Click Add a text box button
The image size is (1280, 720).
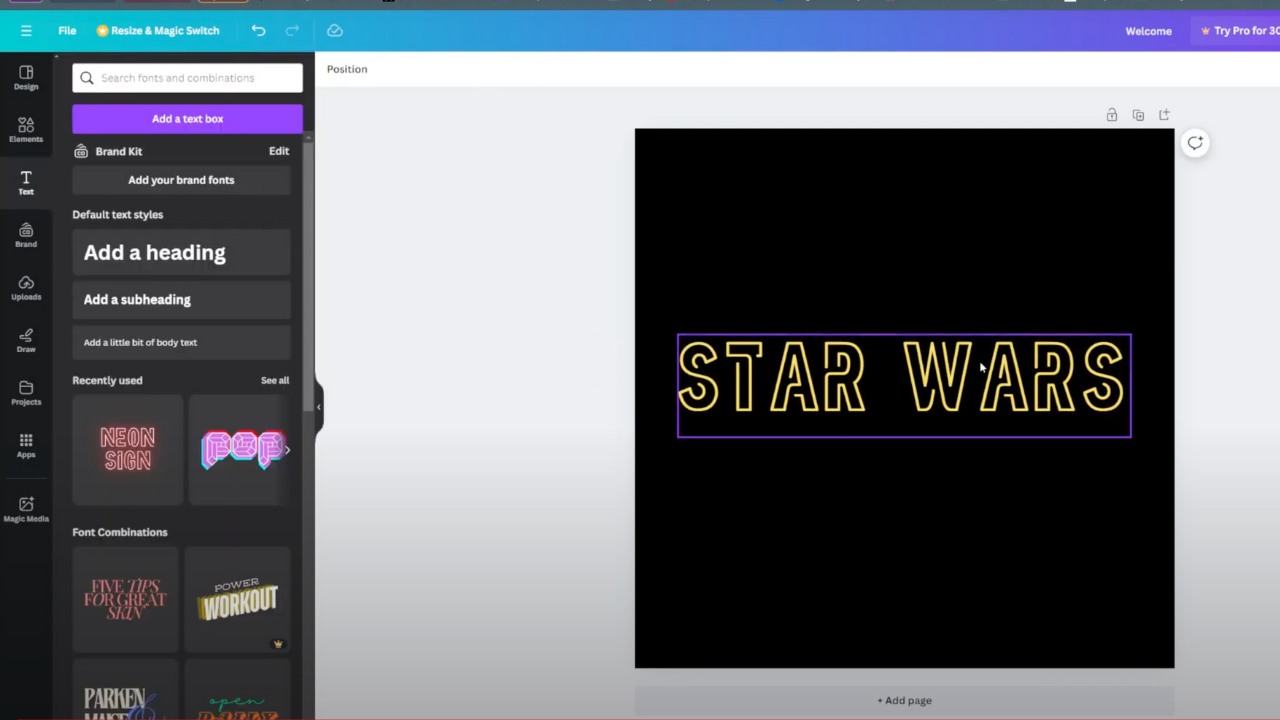(x=187, y=119)
